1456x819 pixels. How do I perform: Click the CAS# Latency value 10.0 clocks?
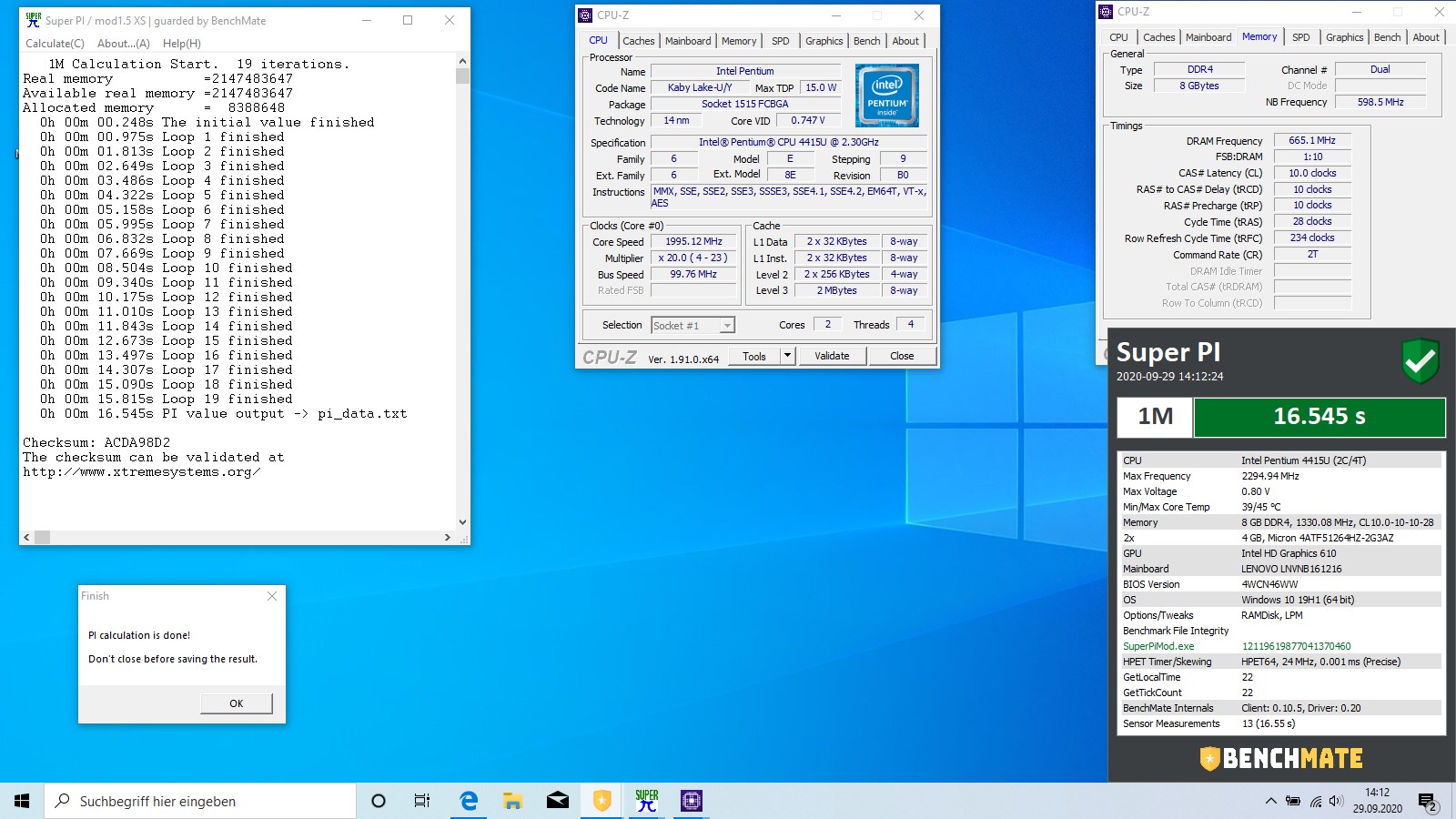coord(1312,173)
